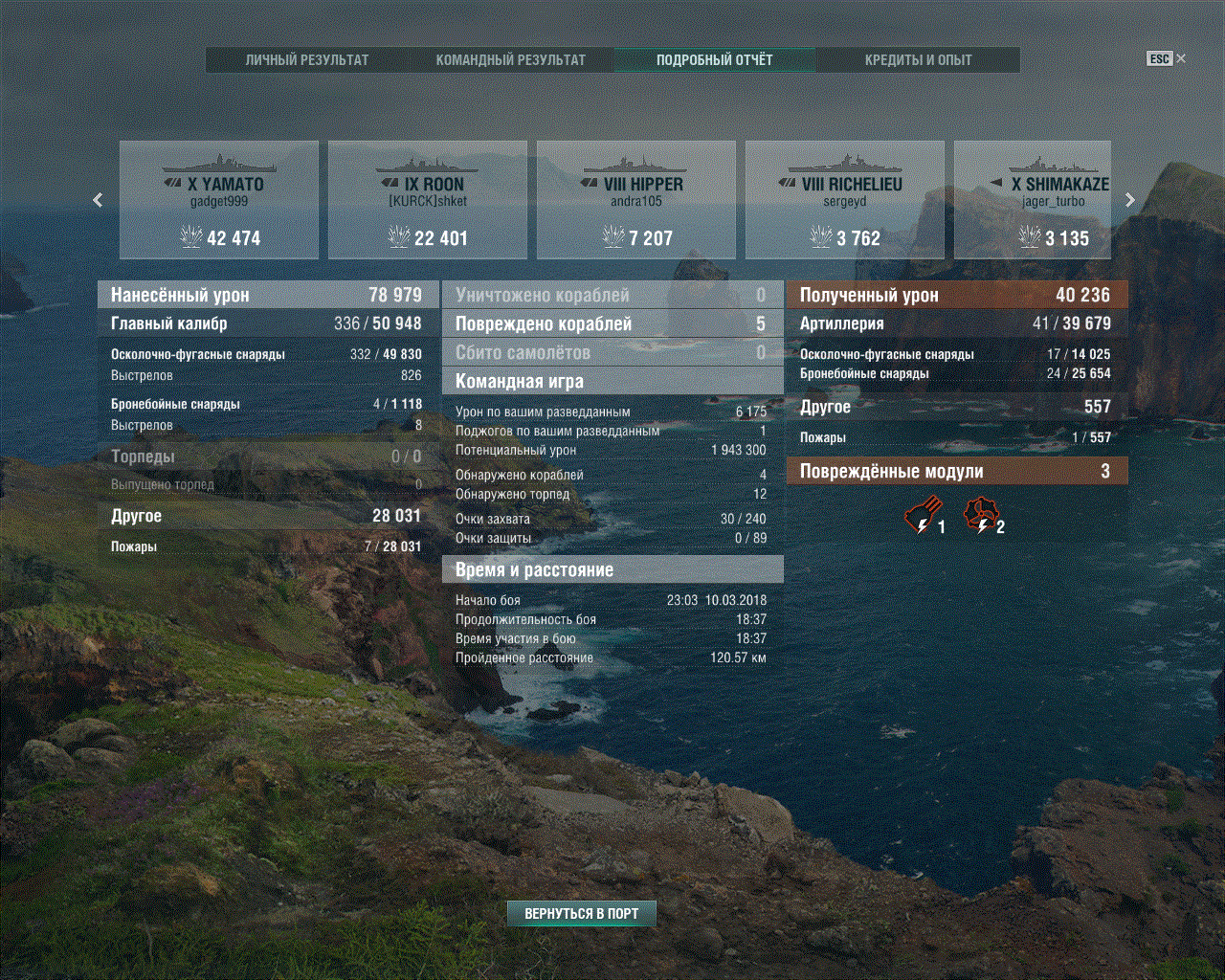
Task: Click the Пожары 1 / 557 row
Action: (x=955, y=437)
